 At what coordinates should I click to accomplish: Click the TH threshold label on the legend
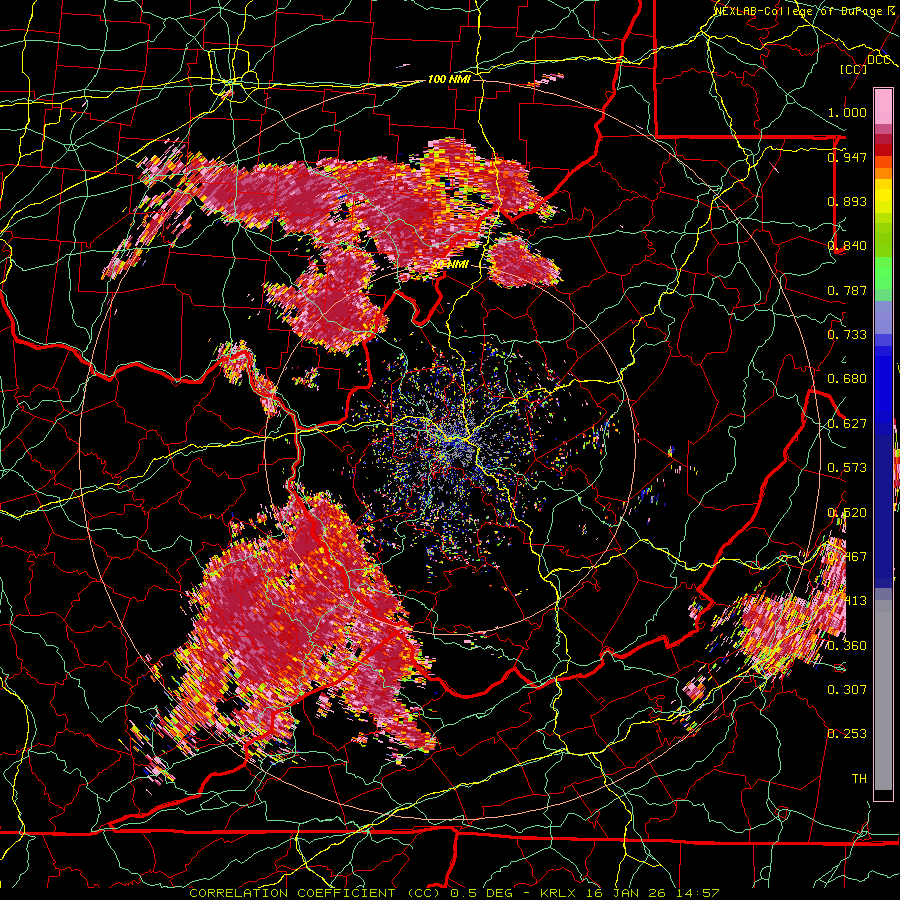click(859, 779)
